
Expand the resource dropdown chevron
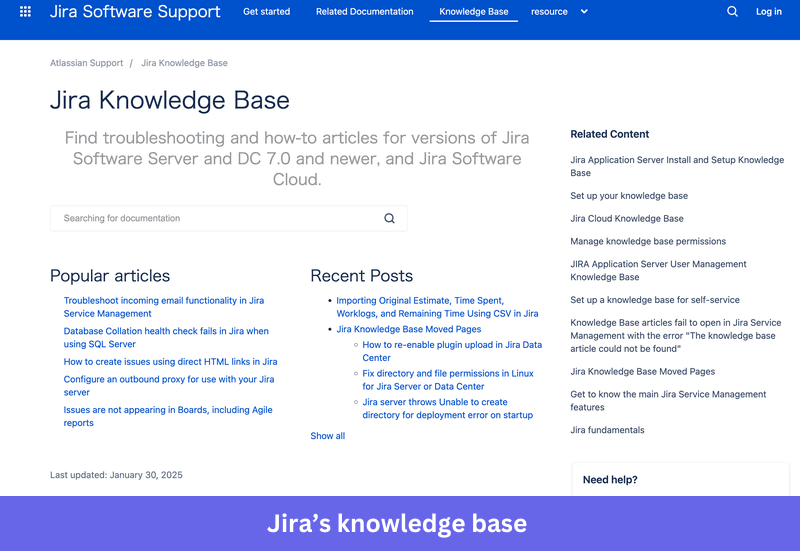point(584,11)
